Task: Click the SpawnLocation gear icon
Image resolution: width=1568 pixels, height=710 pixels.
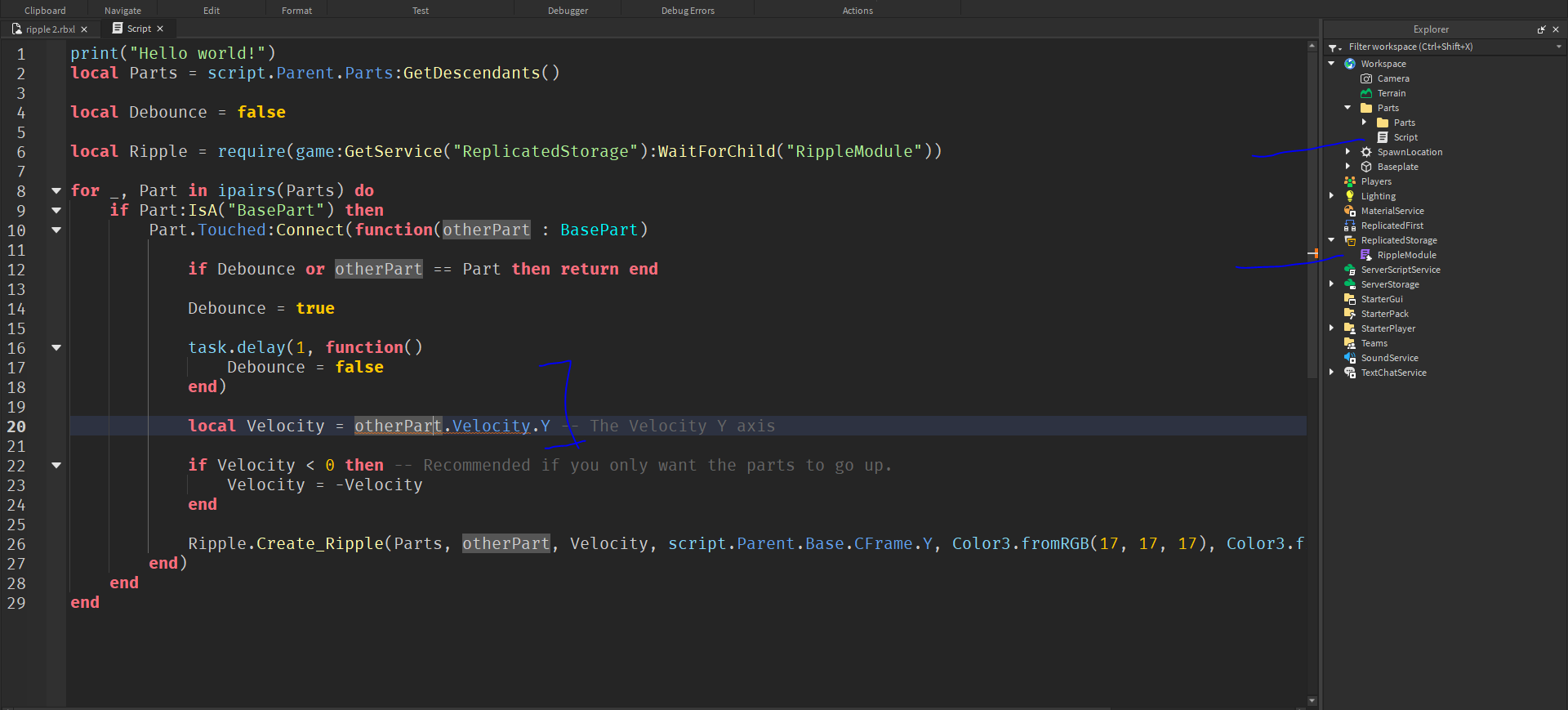Action: point(1366,152)
